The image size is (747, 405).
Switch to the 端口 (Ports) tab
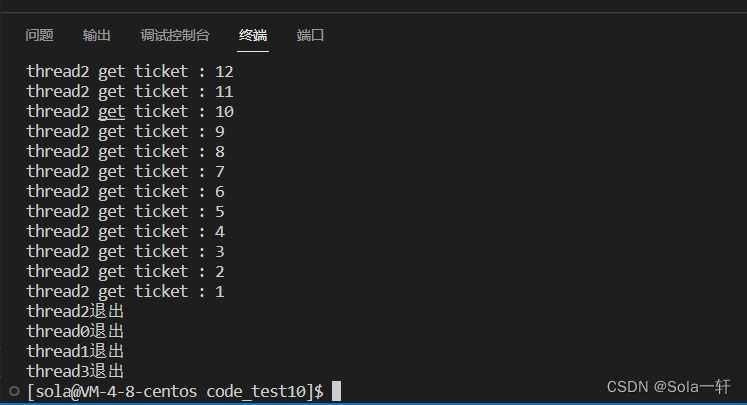(x=310, y=35)
